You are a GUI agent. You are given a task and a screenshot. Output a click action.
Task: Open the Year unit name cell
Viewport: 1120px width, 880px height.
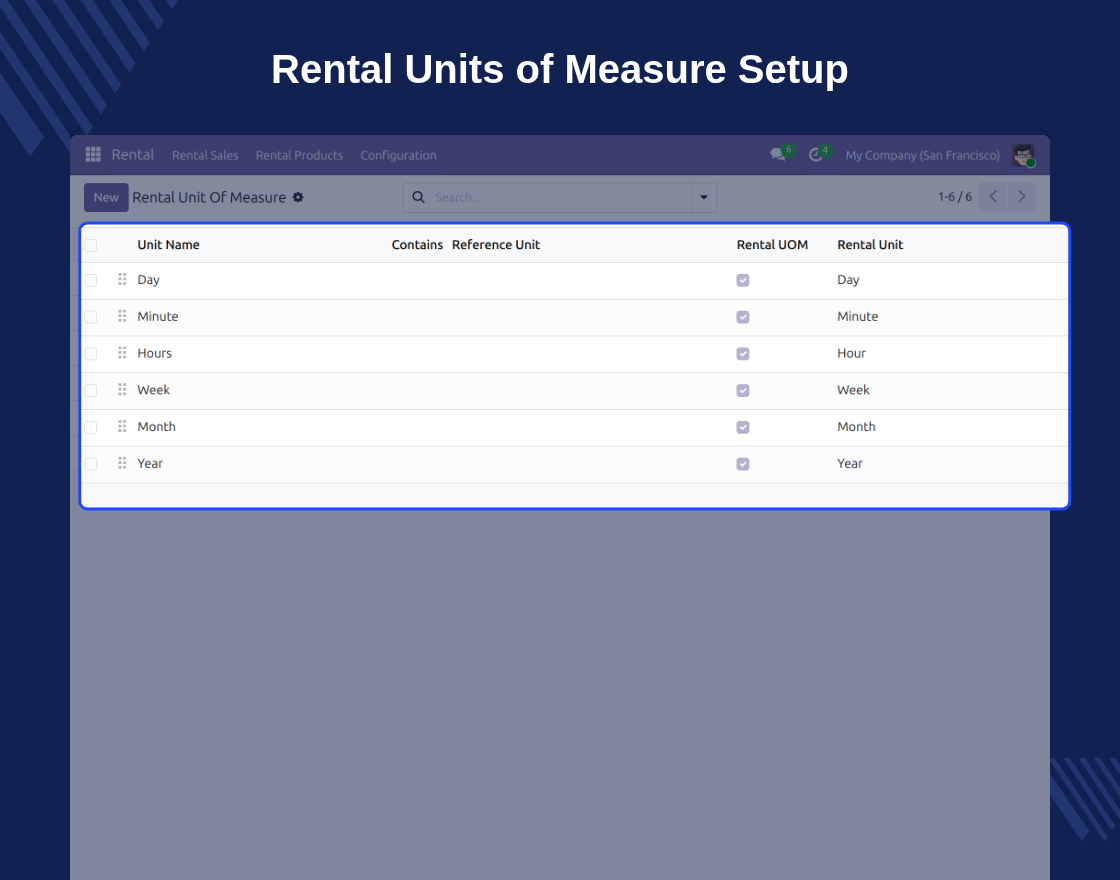point(149,463)
